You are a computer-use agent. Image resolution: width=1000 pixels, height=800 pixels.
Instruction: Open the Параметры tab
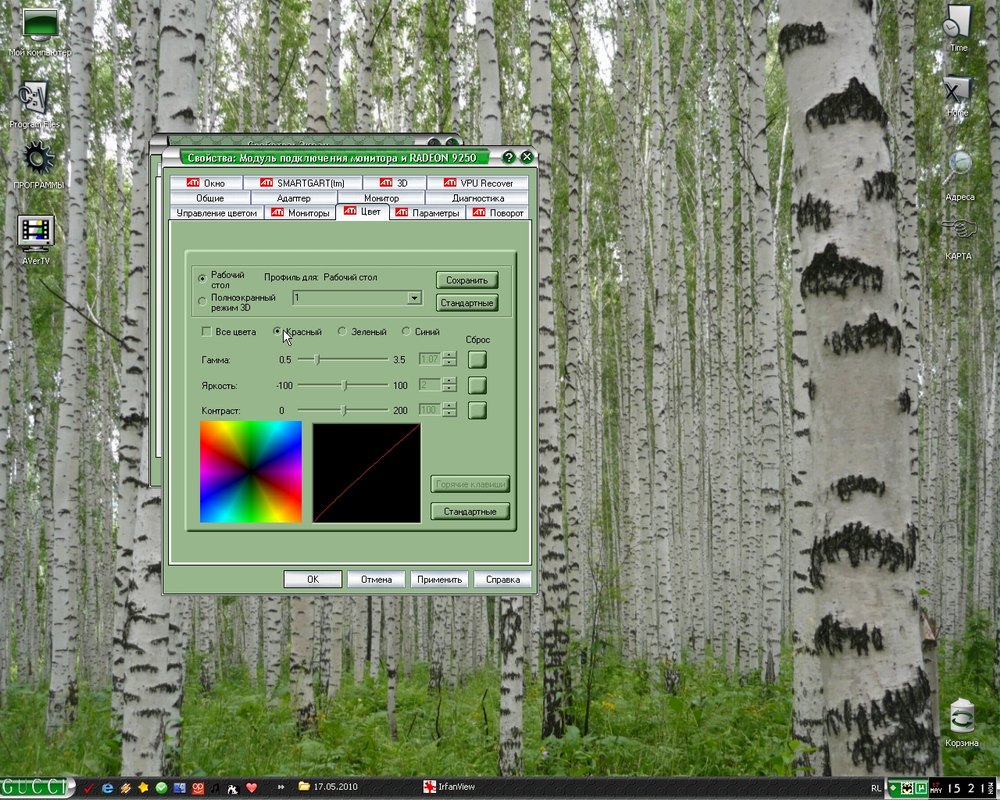click(x=427, y=213)
